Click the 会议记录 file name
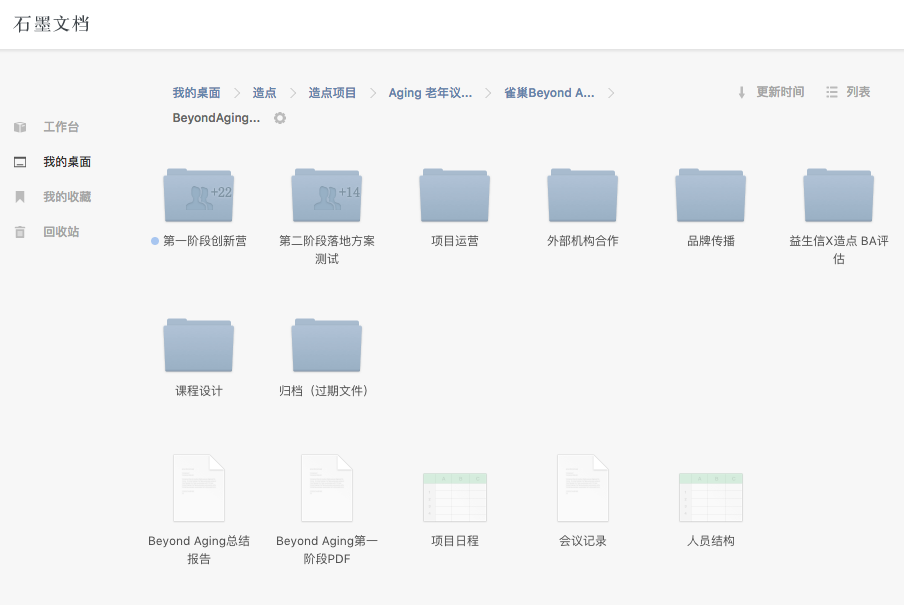This screenshot has width=904, height=605. tap(583, 541)
